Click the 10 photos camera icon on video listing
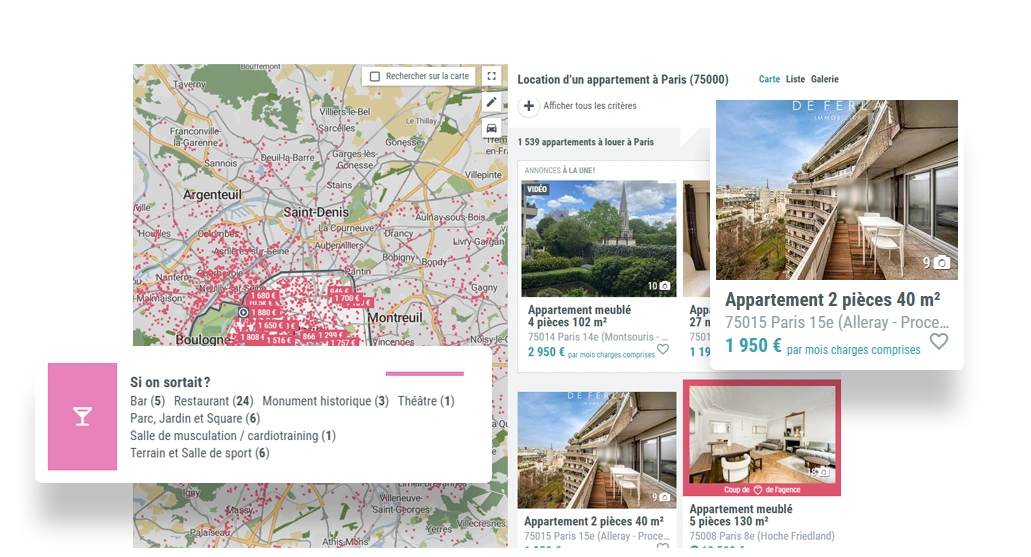Screen dimensions: 1031x557 [x=665, y=286]
